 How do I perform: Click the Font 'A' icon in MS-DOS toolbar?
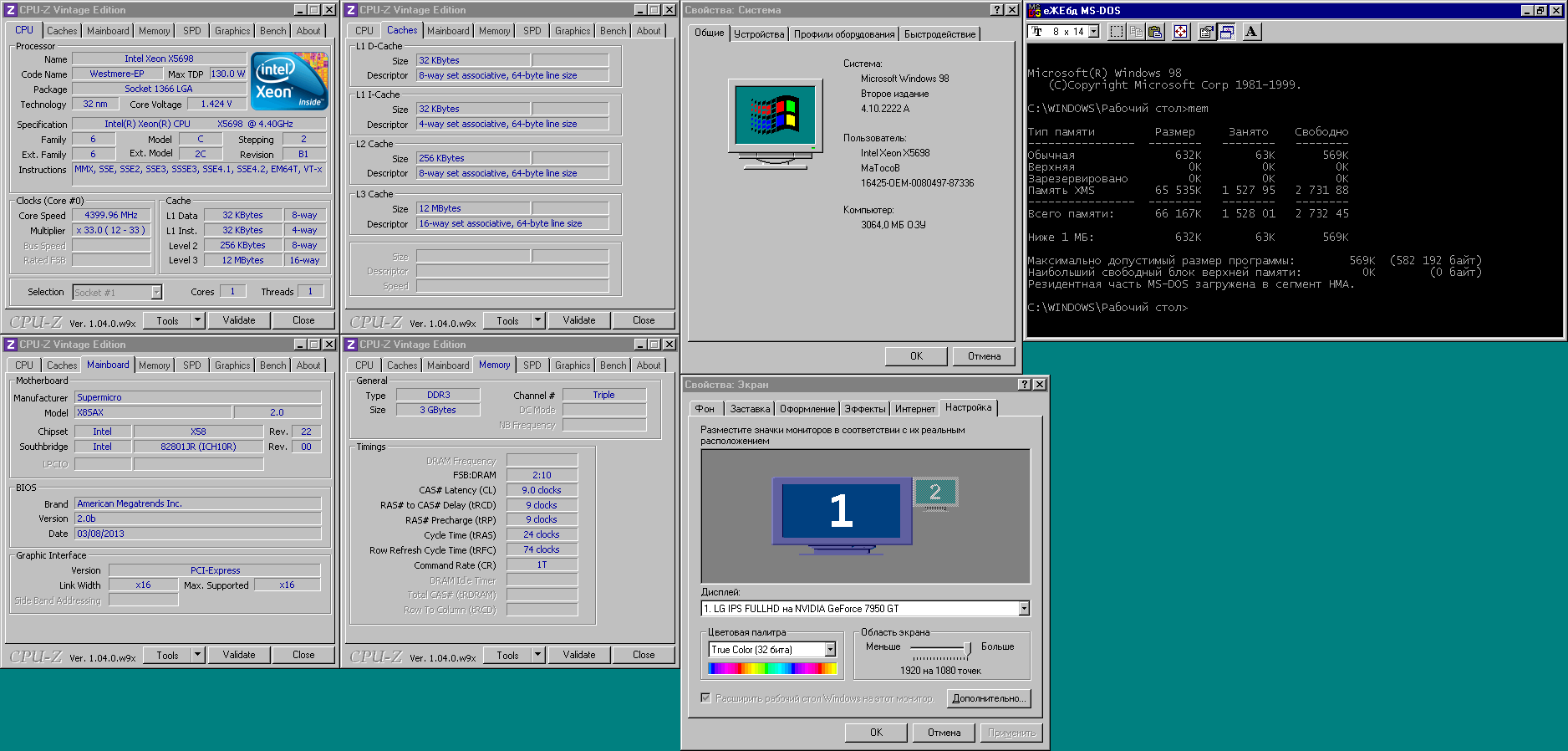pyautogui.click(x=1250, y=32)
